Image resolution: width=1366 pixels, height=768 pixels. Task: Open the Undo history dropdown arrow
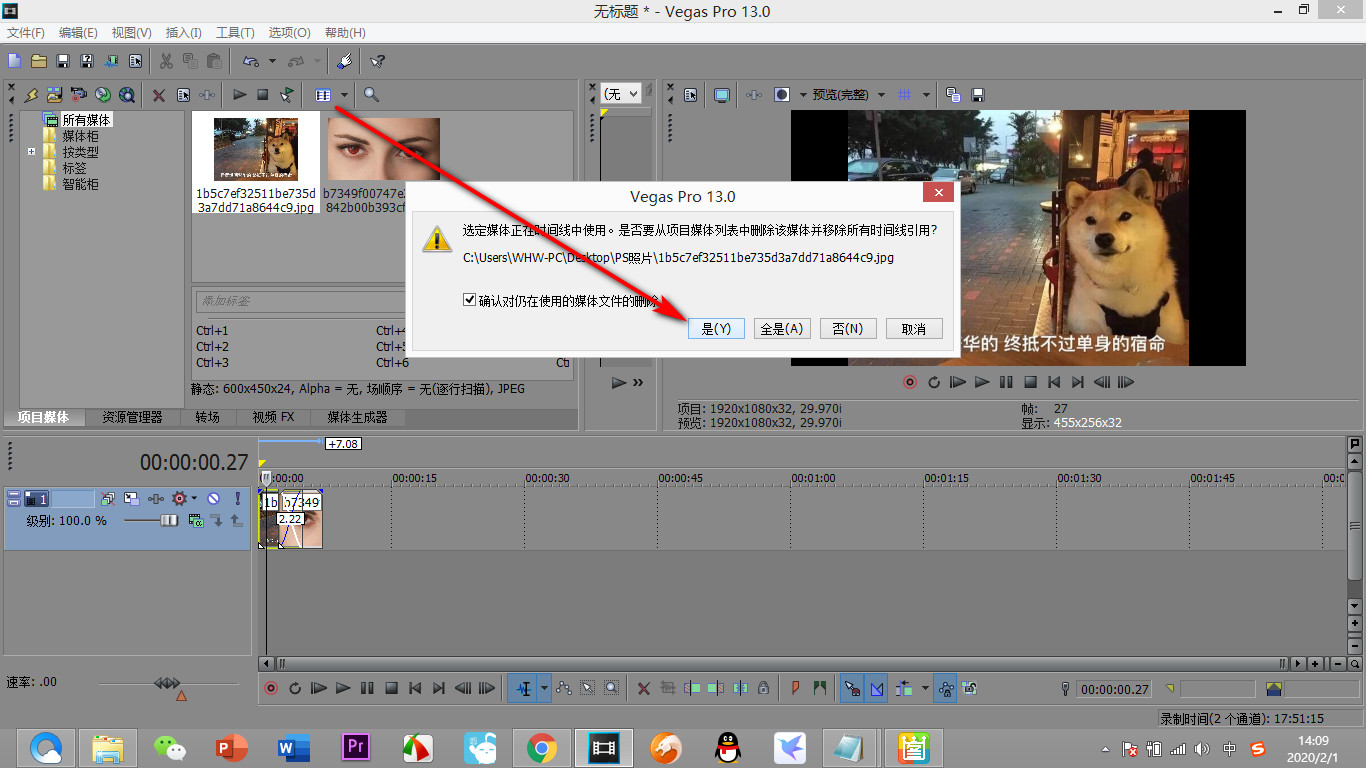tap(272, 61)
